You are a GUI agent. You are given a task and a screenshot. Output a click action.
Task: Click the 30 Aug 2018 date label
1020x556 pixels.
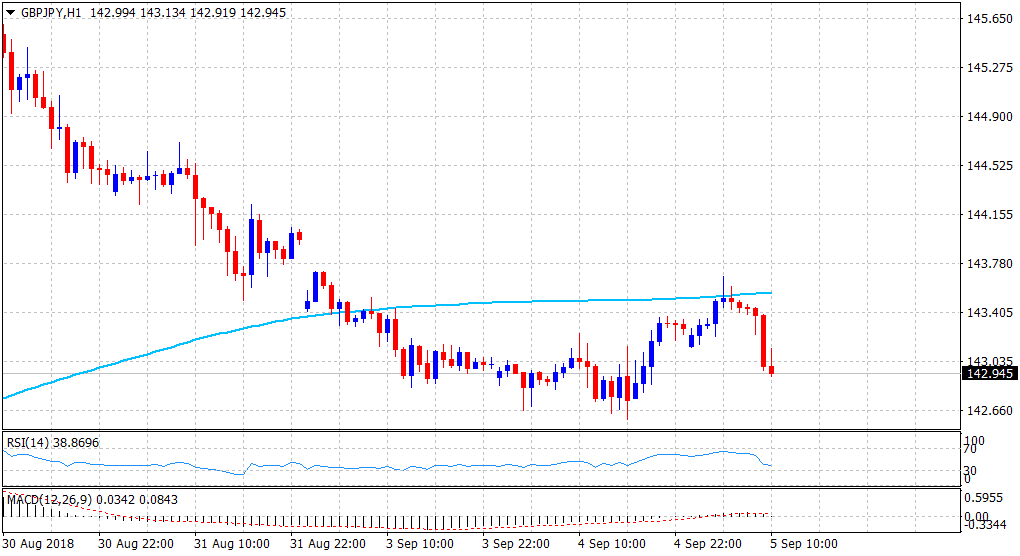[37, 544]
